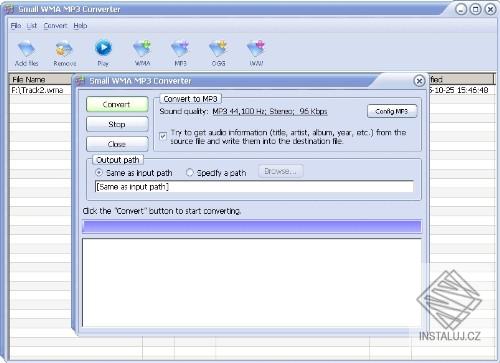The width and height of the screenshot is (500, 363).
Task: Click the output path text field
Action: 254,187
